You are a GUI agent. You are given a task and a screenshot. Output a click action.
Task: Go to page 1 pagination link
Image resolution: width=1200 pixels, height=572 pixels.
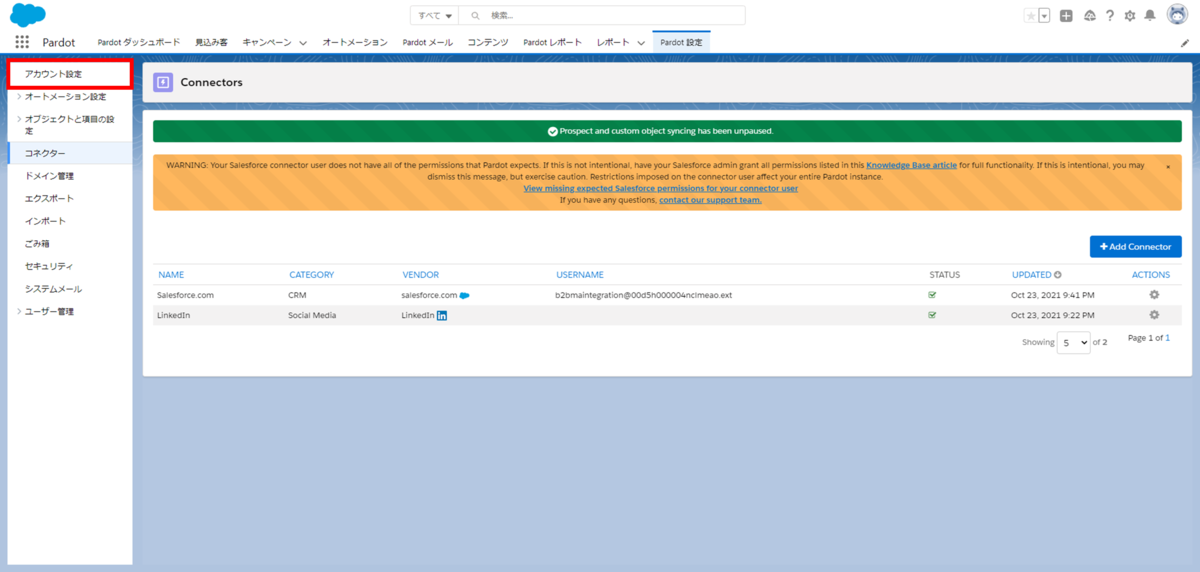click(1167, 338)
